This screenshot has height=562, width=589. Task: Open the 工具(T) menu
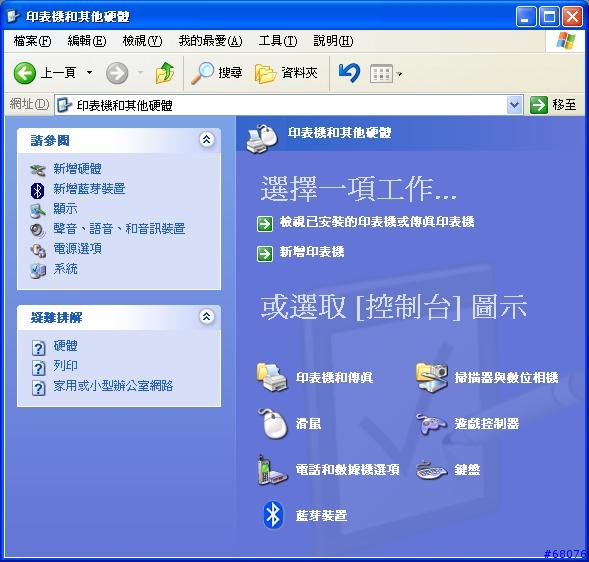point(278,41)
